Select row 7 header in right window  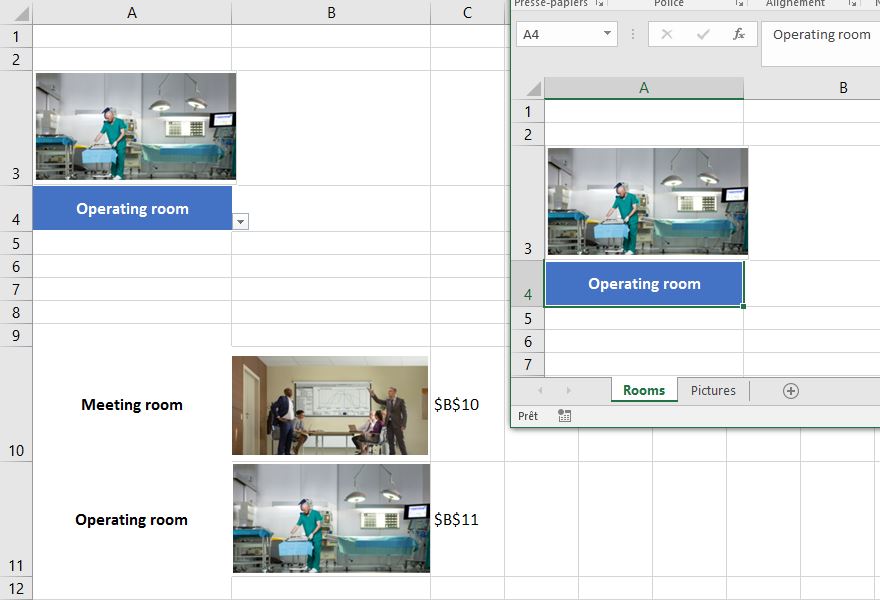click(528, 364)
